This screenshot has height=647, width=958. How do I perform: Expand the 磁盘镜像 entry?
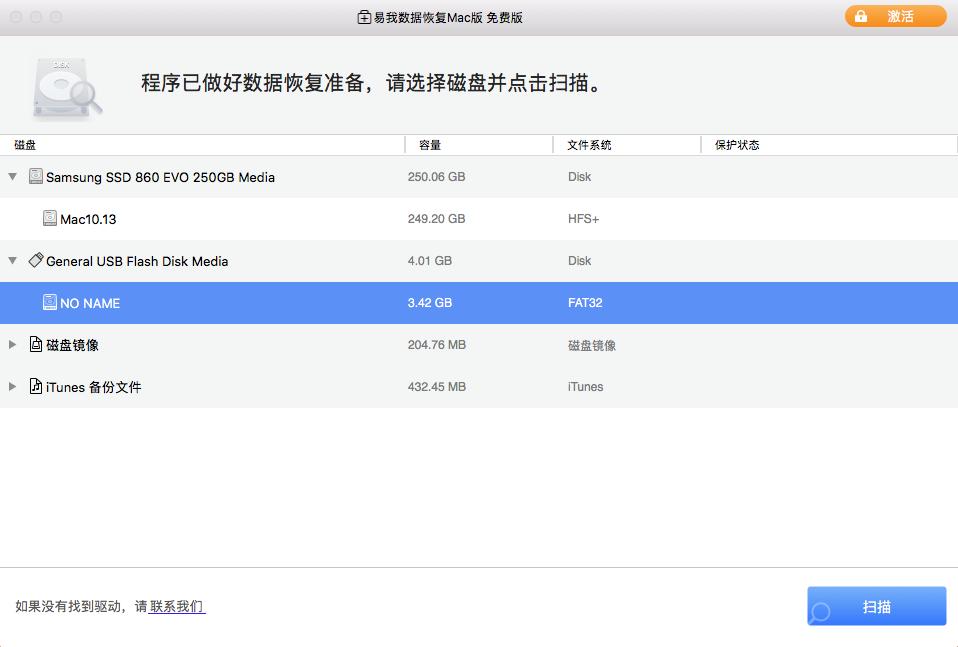(12, 344)
